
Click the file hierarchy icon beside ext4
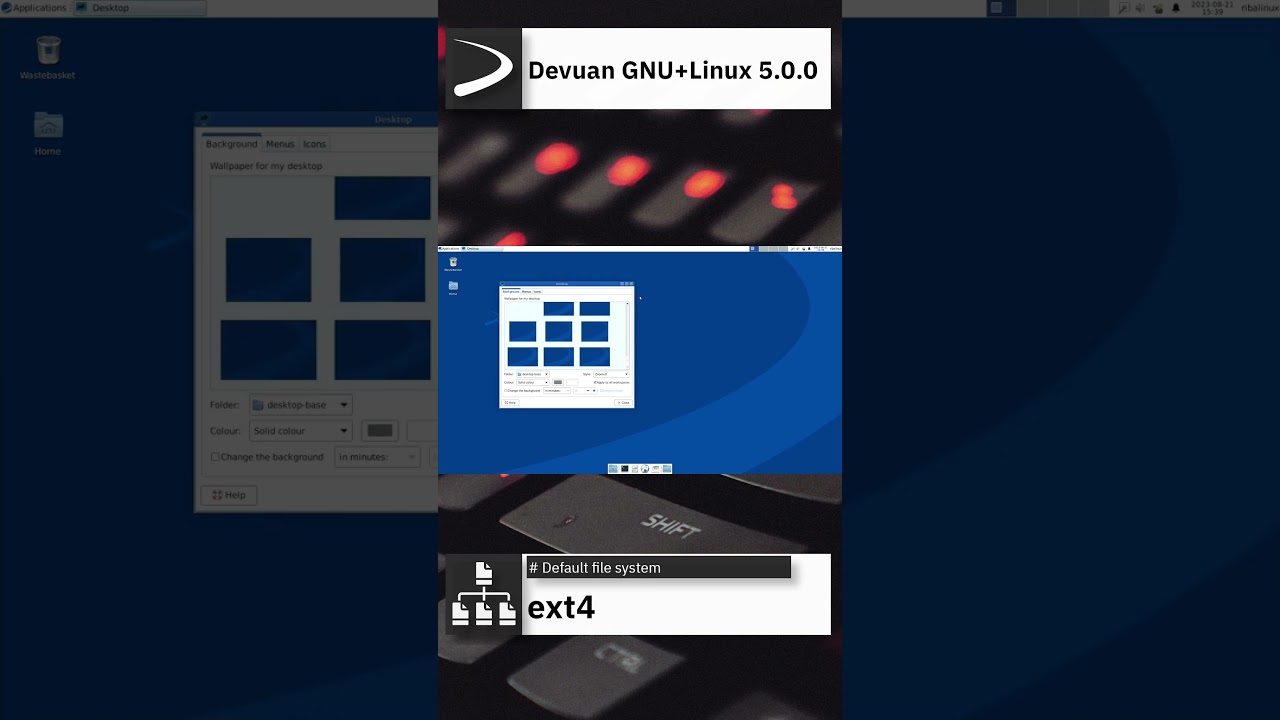(x=483, y=594)
